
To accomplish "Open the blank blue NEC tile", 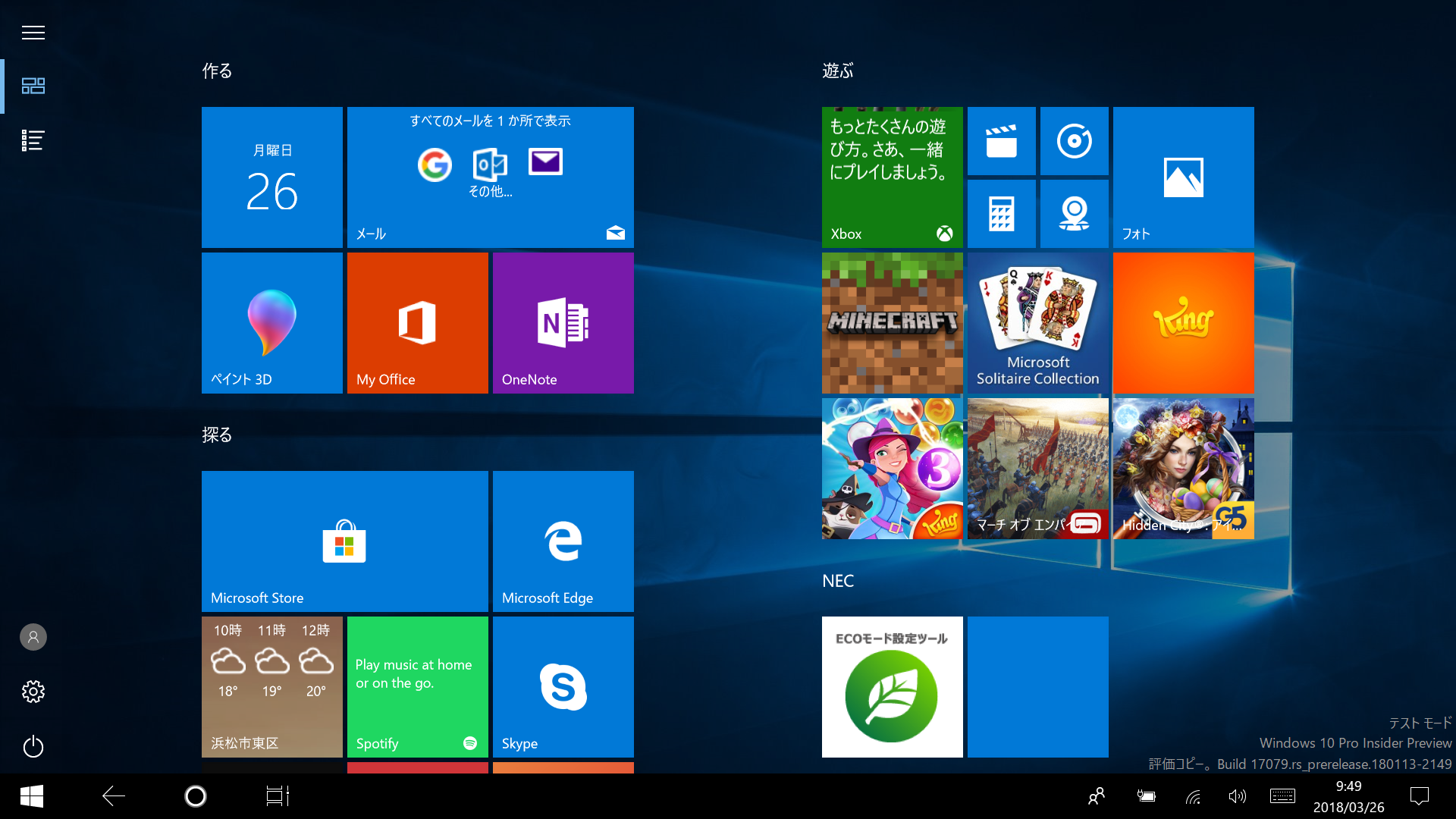I will (1038, 687).
